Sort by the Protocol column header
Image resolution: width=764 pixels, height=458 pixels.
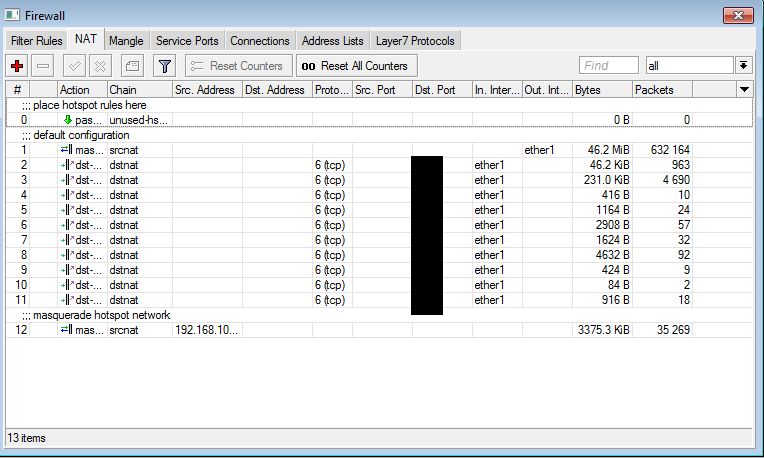click(332, 90)
